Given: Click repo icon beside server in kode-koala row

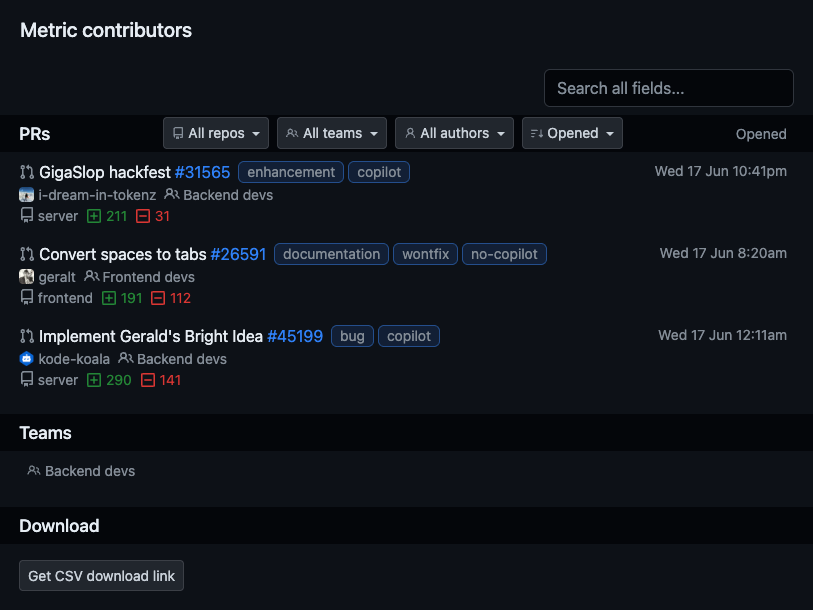Looking at the screenshot, I should pos(27,379).
